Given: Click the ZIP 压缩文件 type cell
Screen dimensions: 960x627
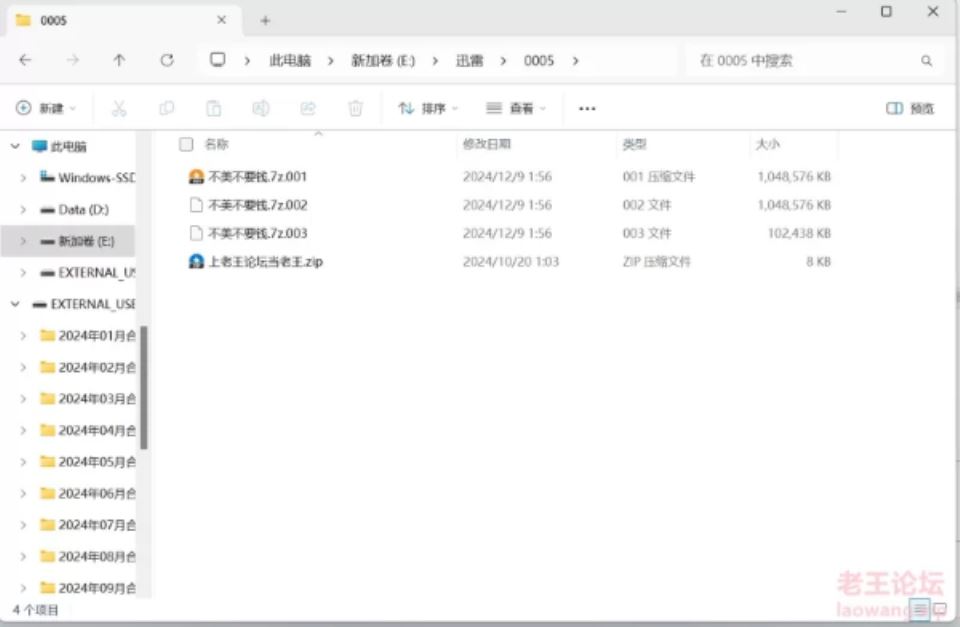Looking at the screenshot, I should 656,261.
